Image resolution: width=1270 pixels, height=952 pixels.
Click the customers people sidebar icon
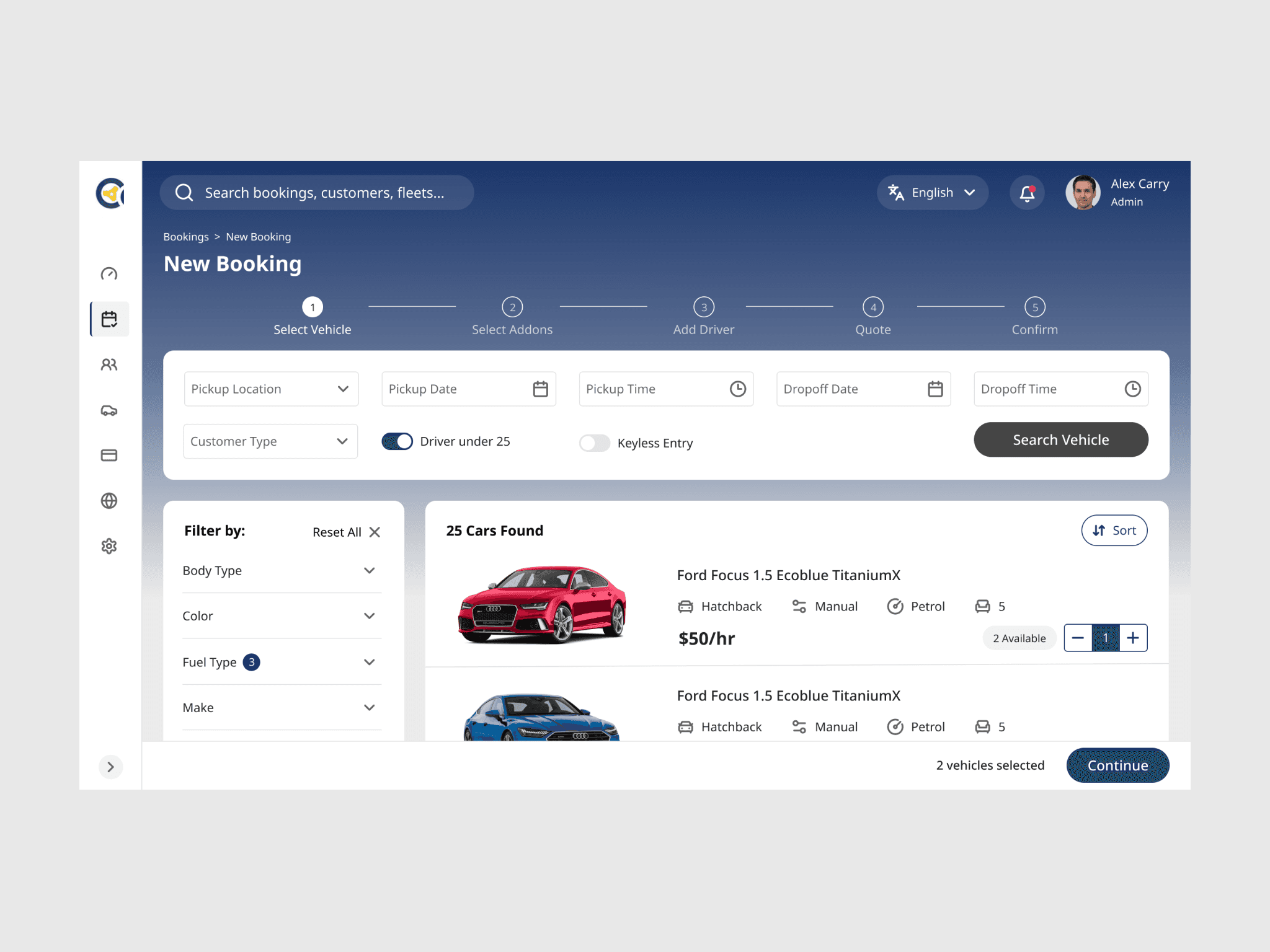[x=109, y=364]
